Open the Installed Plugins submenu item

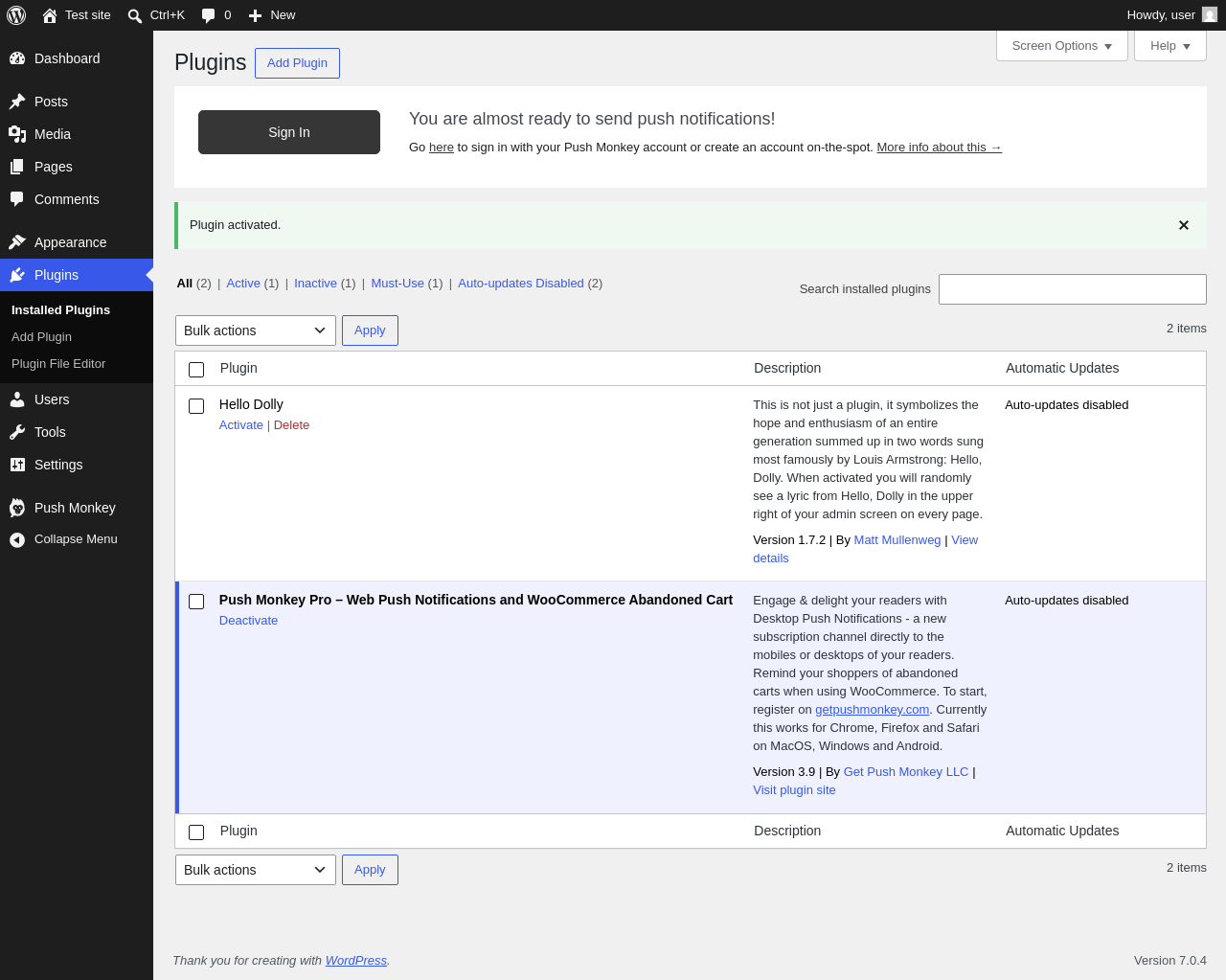pos(60,310)
